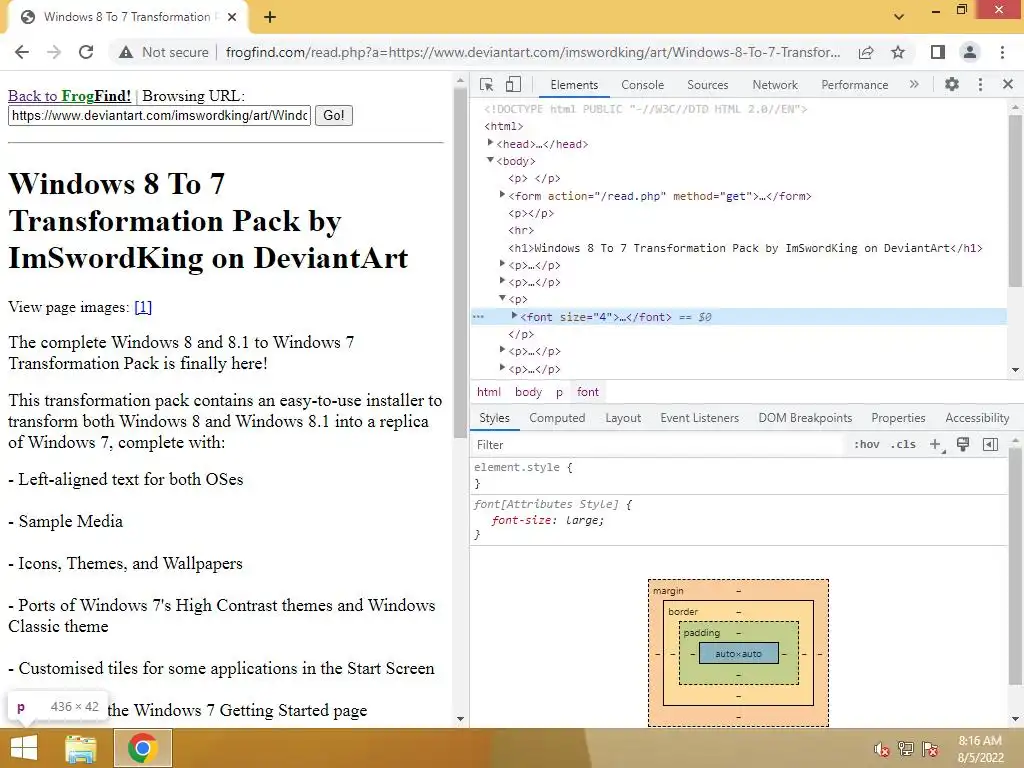Viewport: 1024px width, 768px height.
Task: Expand the head node in DOM tree
Action: 490,142
